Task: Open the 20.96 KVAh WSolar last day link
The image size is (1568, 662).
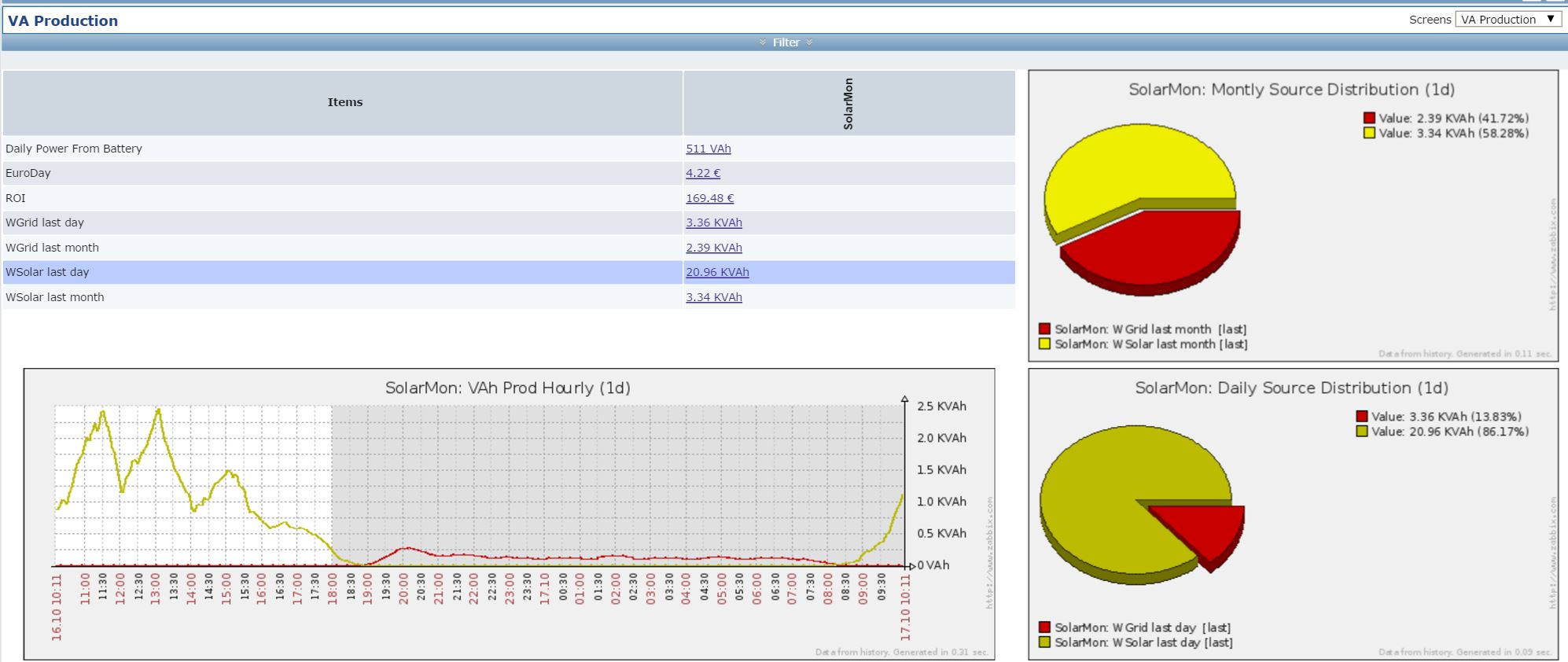Action: coord(717,272)
